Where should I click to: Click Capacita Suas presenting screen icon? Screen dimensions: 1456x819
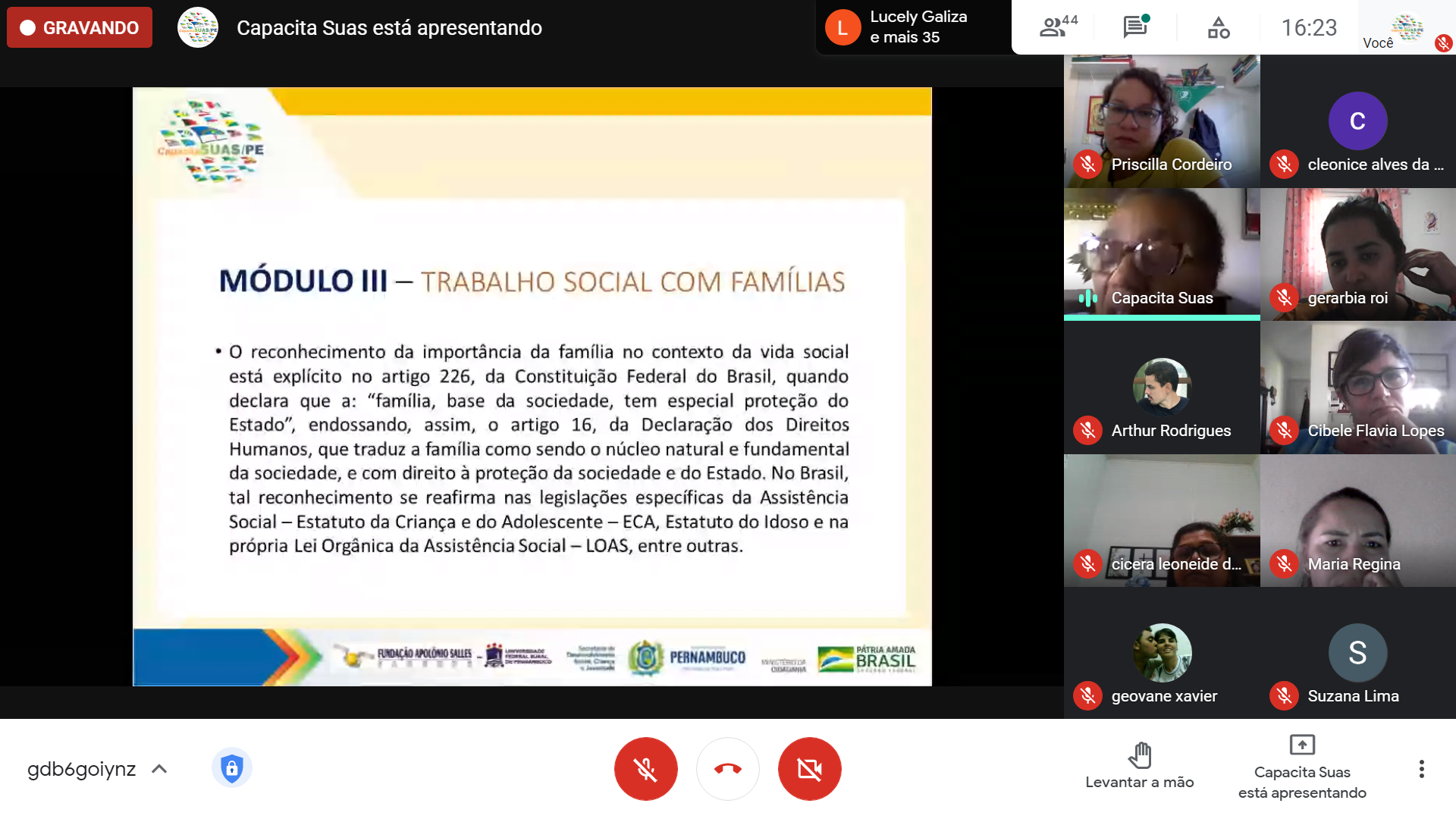click(x=1301, y=745)
